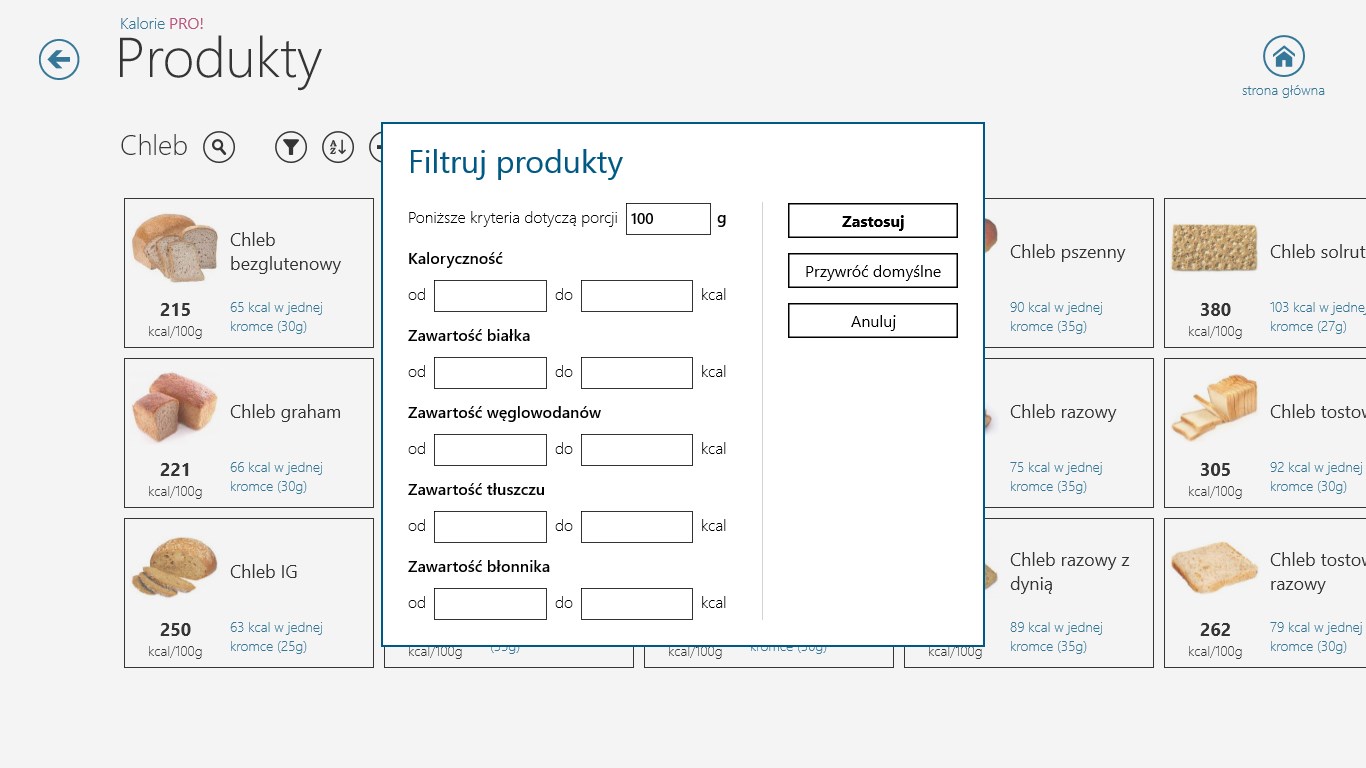
Task: Click the Zawartość tłuszczu 'od' field
Action: [x=490, y=527]
